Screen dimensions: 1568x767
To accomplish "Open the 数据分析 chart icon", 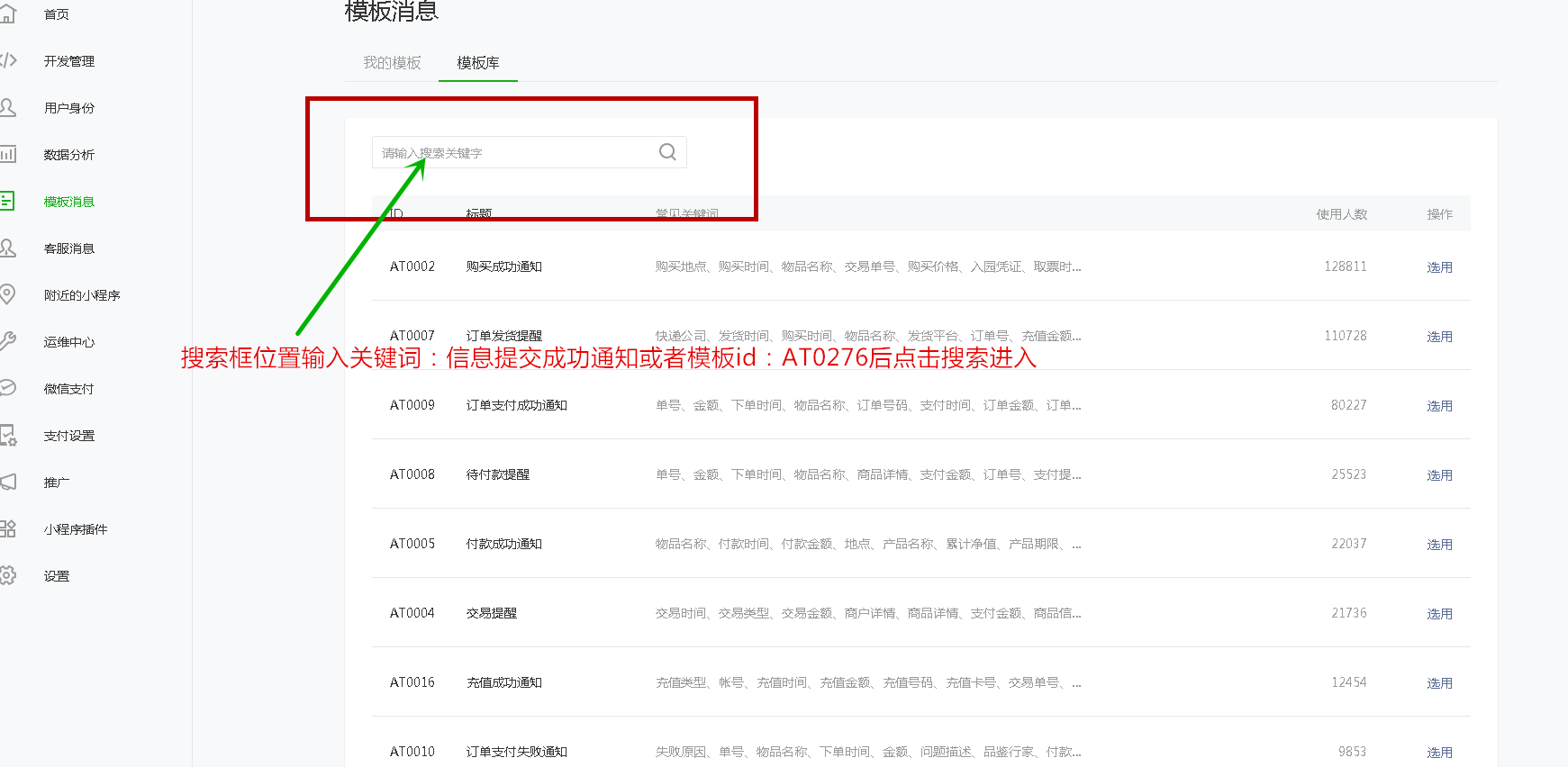I will click(8, 155).
